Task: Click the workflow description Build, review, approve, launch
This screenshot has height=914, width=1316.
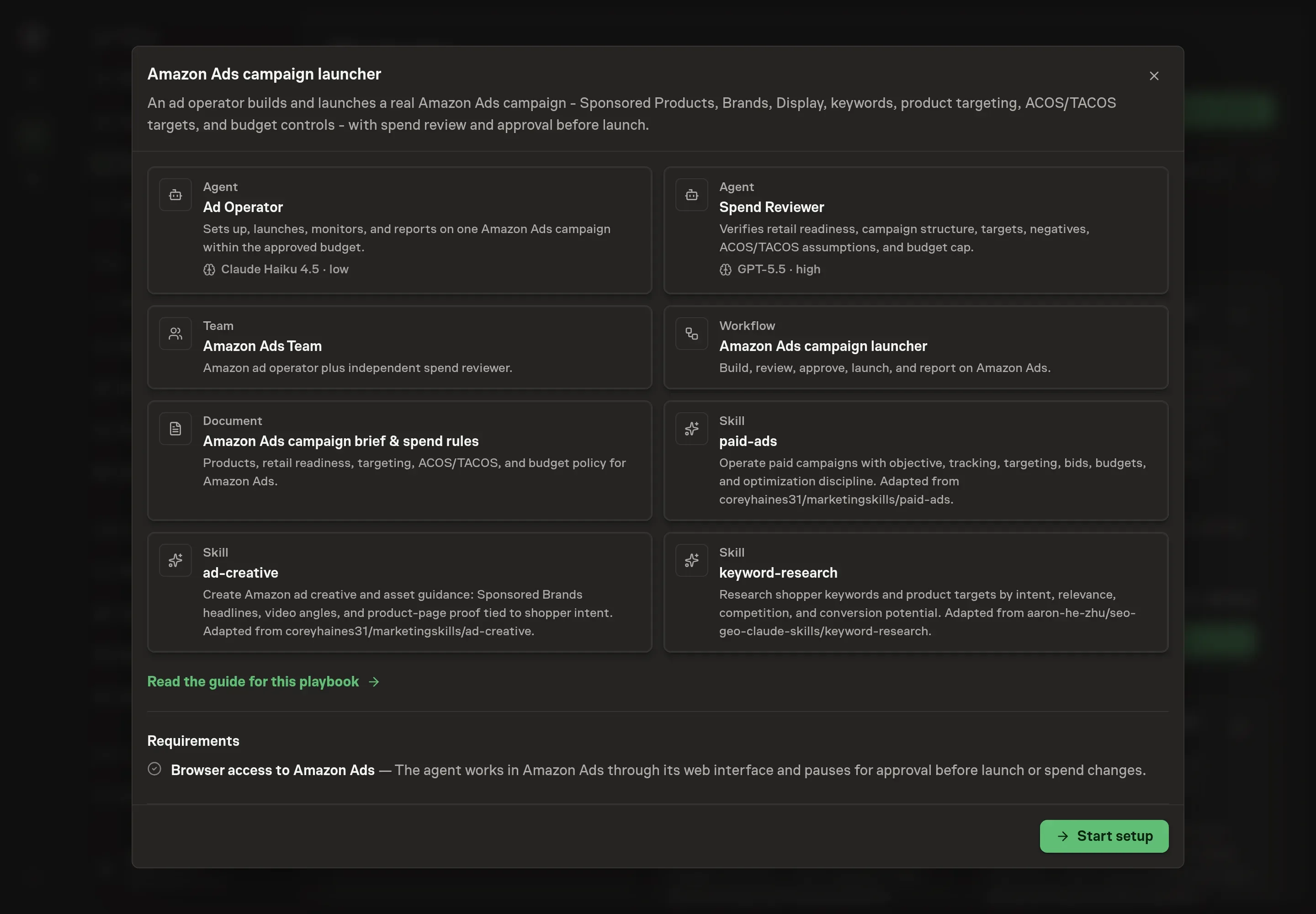Action: click(885, 368)
